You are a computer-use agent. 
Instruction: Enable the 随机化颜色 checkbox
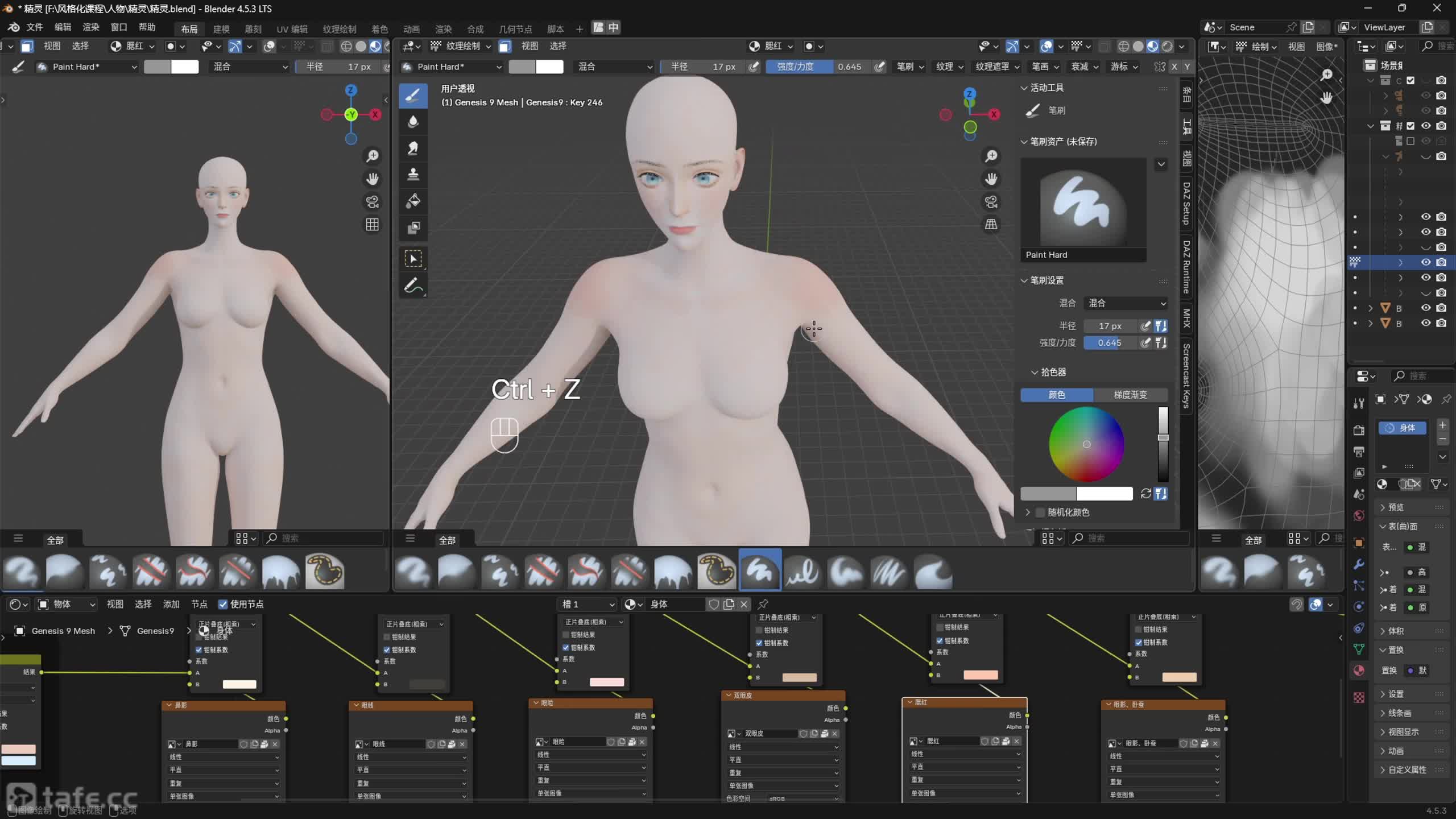click(1040, 512)
